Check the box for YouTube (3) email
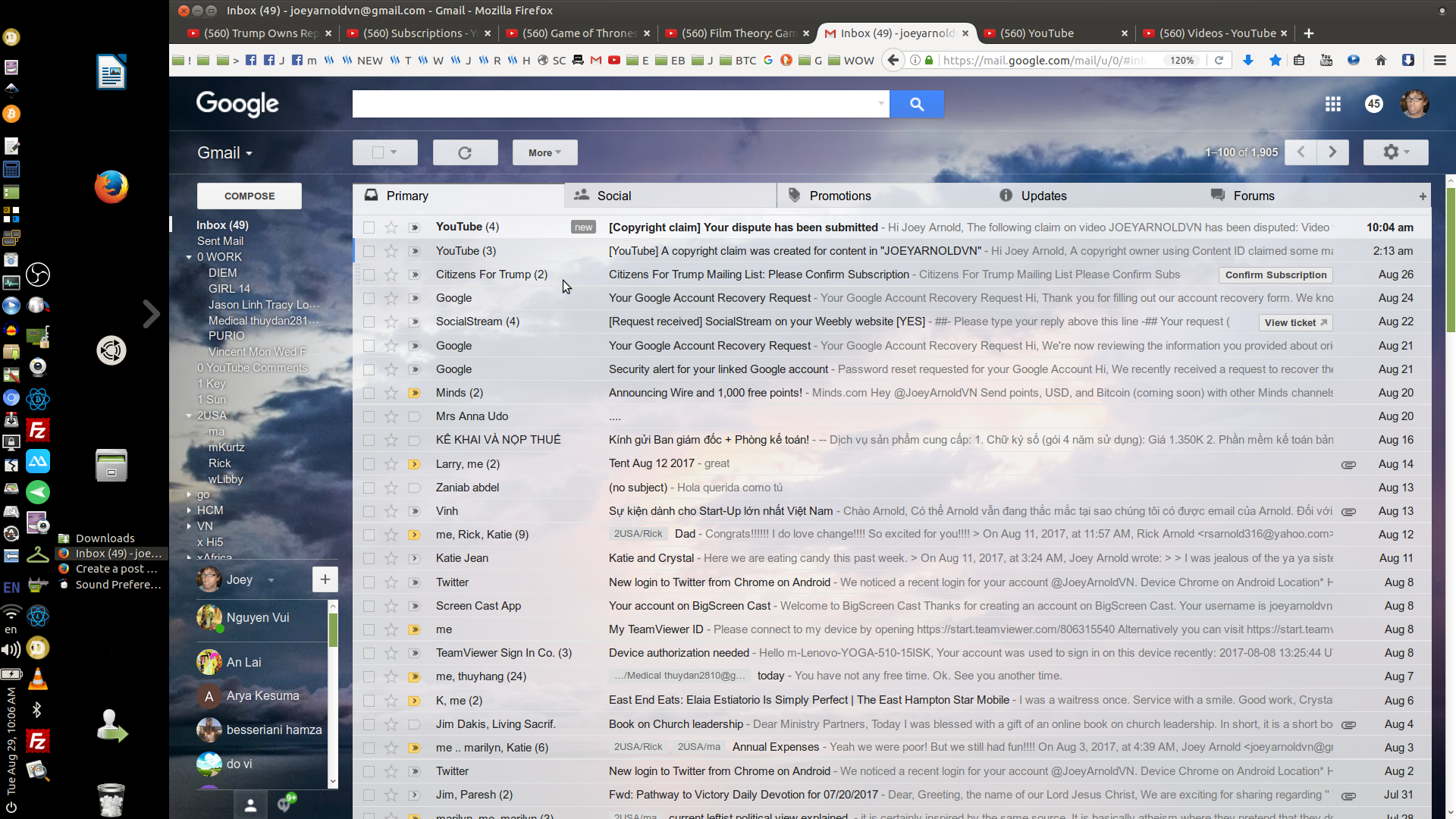The width and height of the screenshot is (1456, 819). pos(369,251)
